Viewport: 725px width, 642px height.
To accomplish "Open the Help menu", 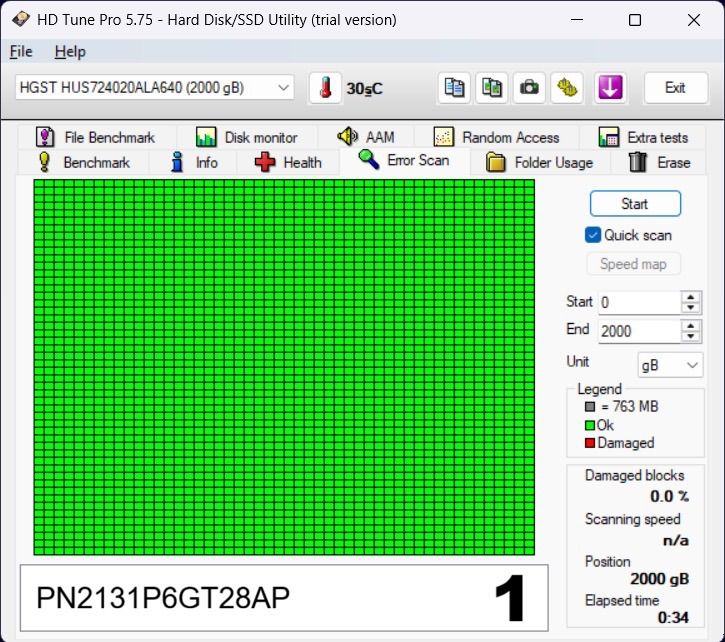I will tap(70, 51).
